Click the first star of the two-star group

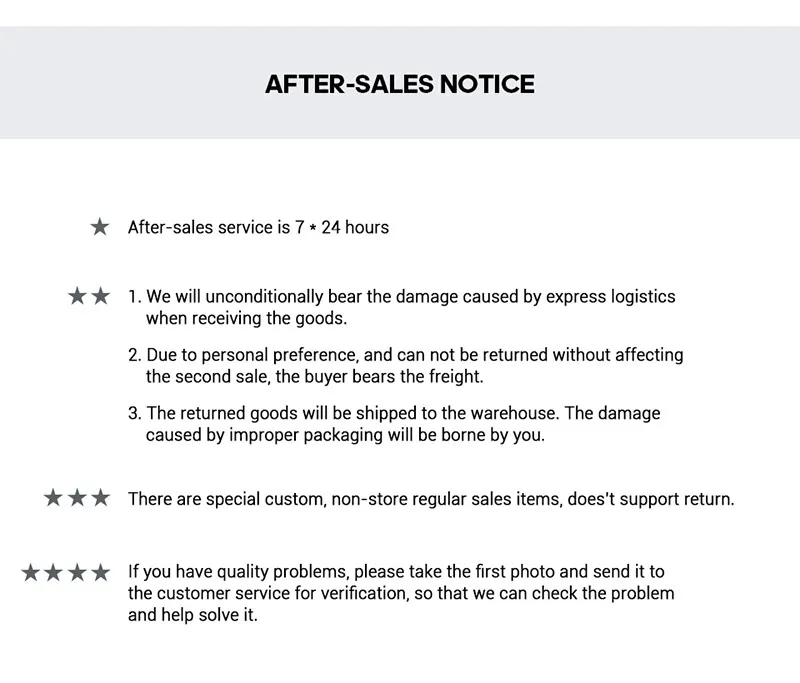[77, 295]
